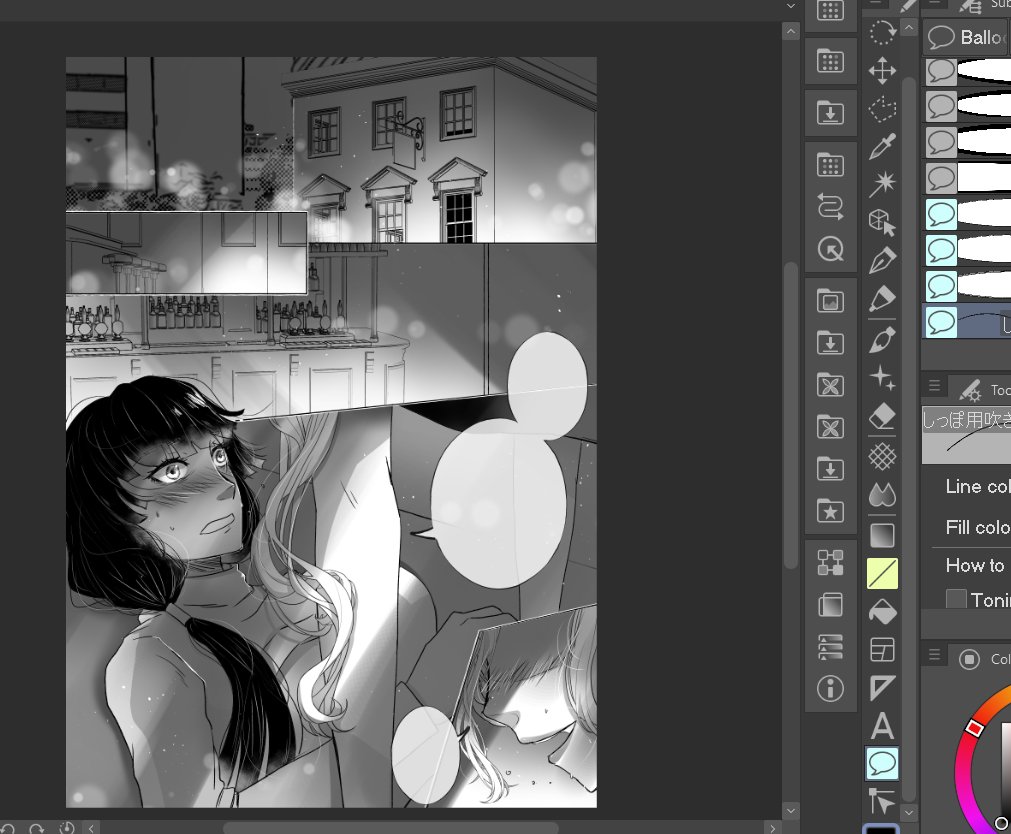Open the Information circle icon panel
The image size is (1011, 834).
pyautogui.click(x=830, y=688)
